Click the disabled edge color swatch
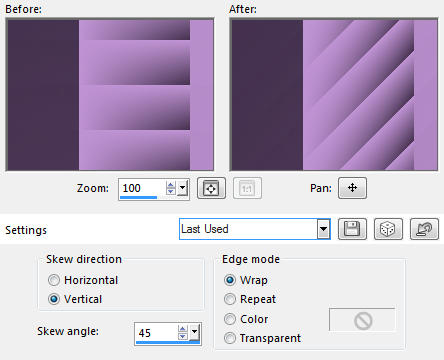Viewport: 444px width, 360px height. click(362, 320)
